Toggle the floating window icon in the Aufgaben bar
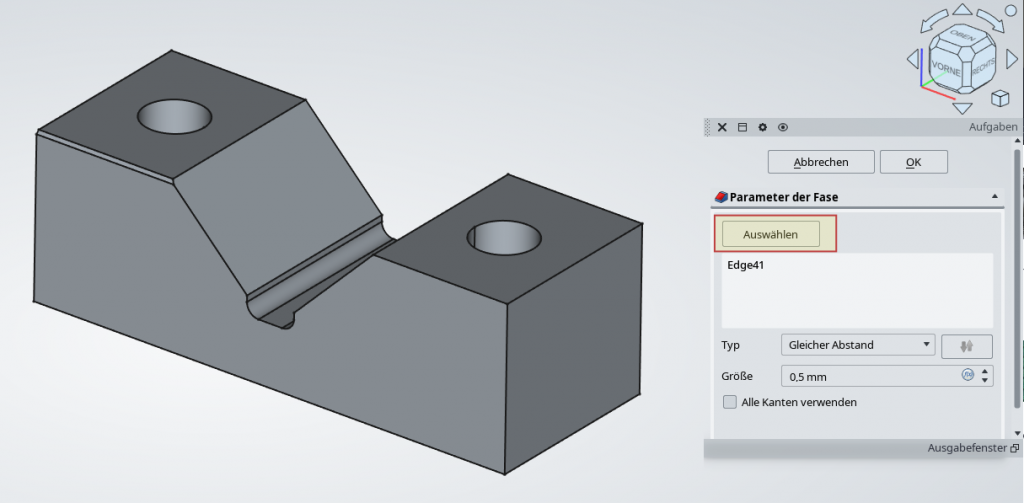This screenshot has height=503, width=1024. pyautogui.click(x=742, y=127)
